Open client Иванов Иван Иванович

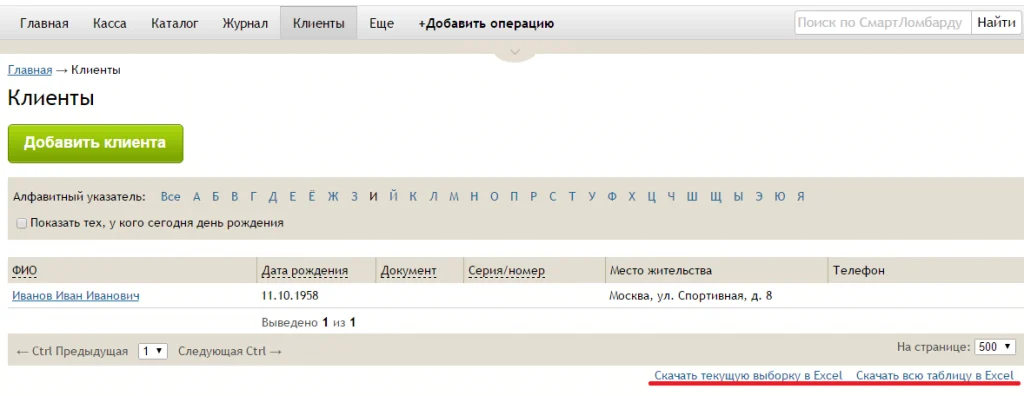click(76, 296)
